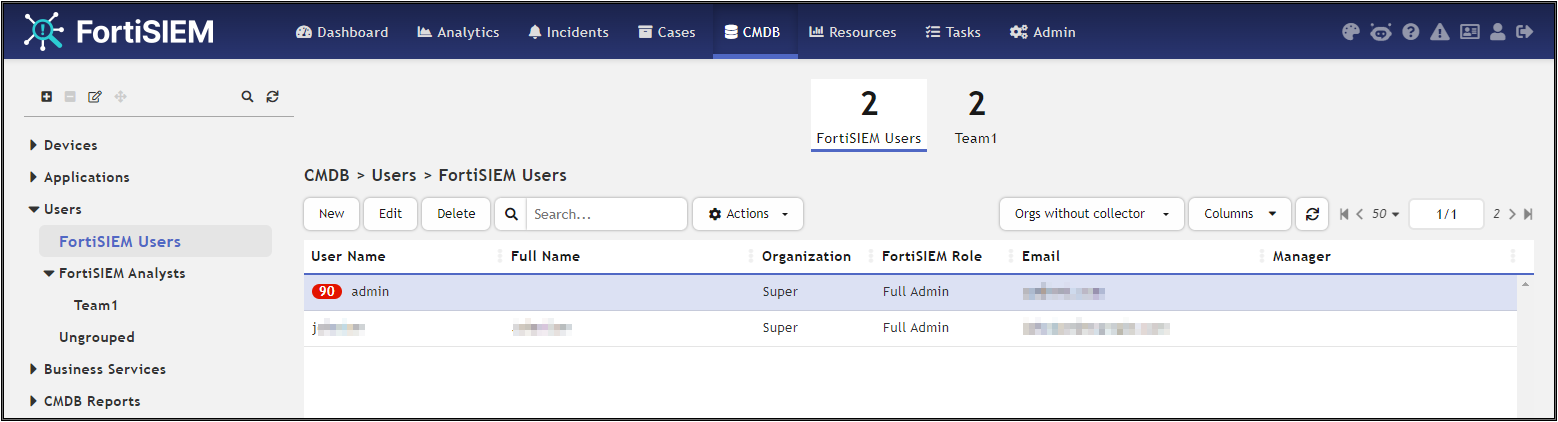Refresh the CMDB tree in sidebar
This screenshot has height=422, width=1558.
[x=272, y=97]
